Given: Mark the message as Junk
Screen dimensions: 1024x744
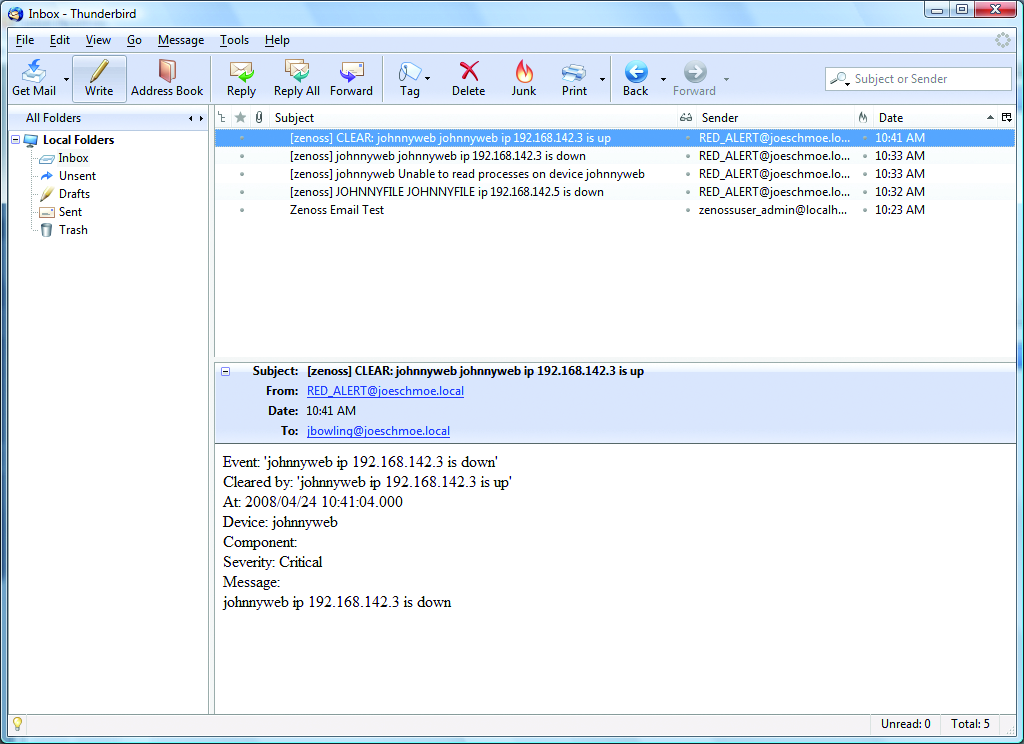Looking at the screenshot, I should (x=524, y=78).
